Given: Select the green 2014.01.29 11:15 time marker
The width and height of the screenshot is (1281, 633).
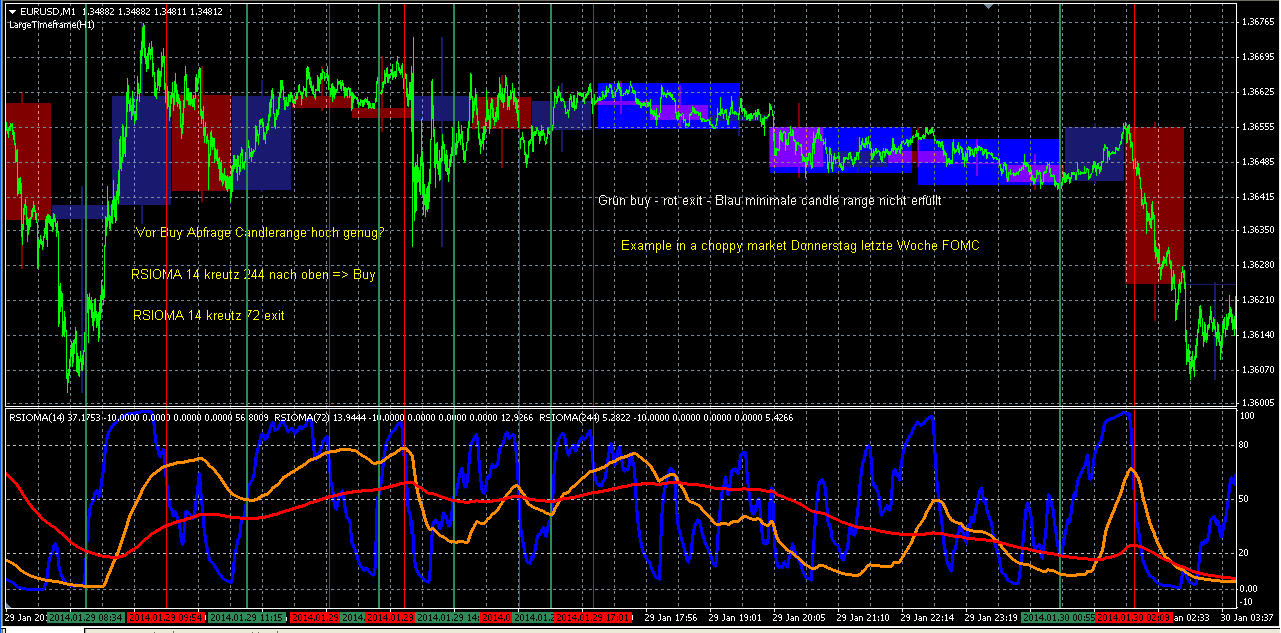Looking at the screenshot, I should (x=248, y=618).
